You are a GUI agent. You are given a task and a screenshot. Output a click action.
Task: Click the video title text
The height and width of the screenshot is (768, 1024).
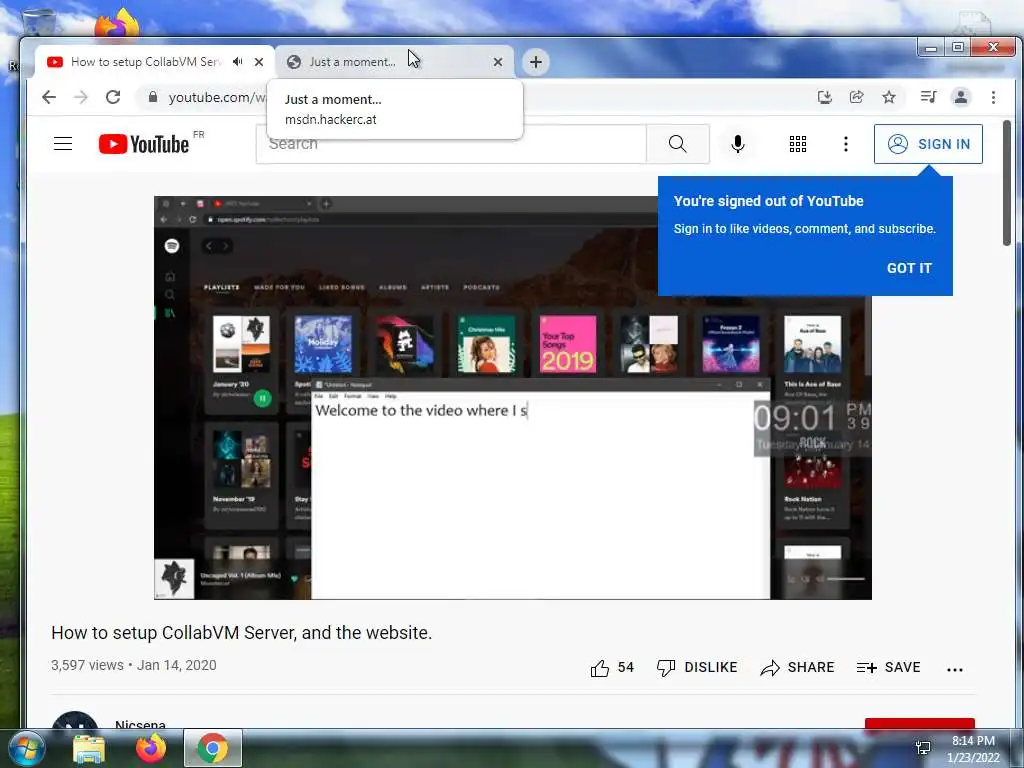pos(242,633)
